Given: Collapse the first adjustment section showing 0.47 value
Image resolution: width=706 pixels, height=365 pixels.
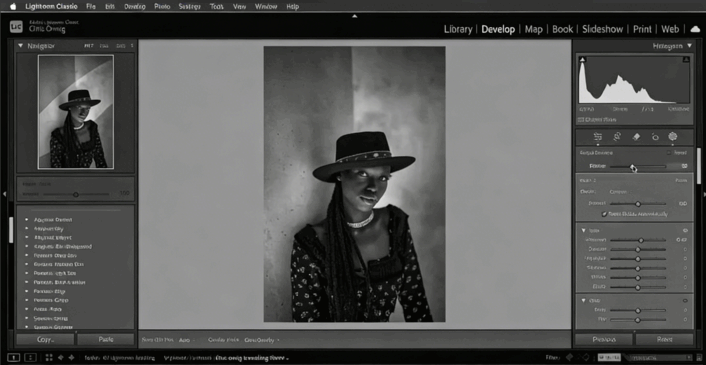Looking at the screenshot, I should pyautogui.click(x=584, y=230).
